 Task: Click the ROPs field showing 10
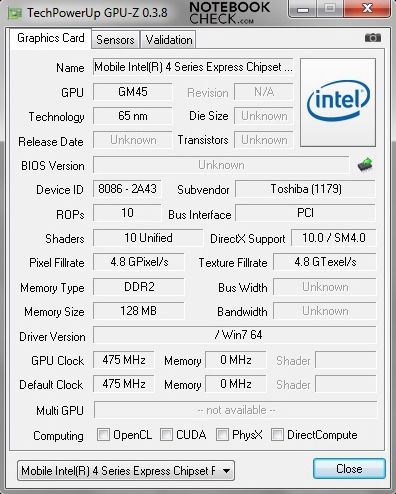coord(127,213)
